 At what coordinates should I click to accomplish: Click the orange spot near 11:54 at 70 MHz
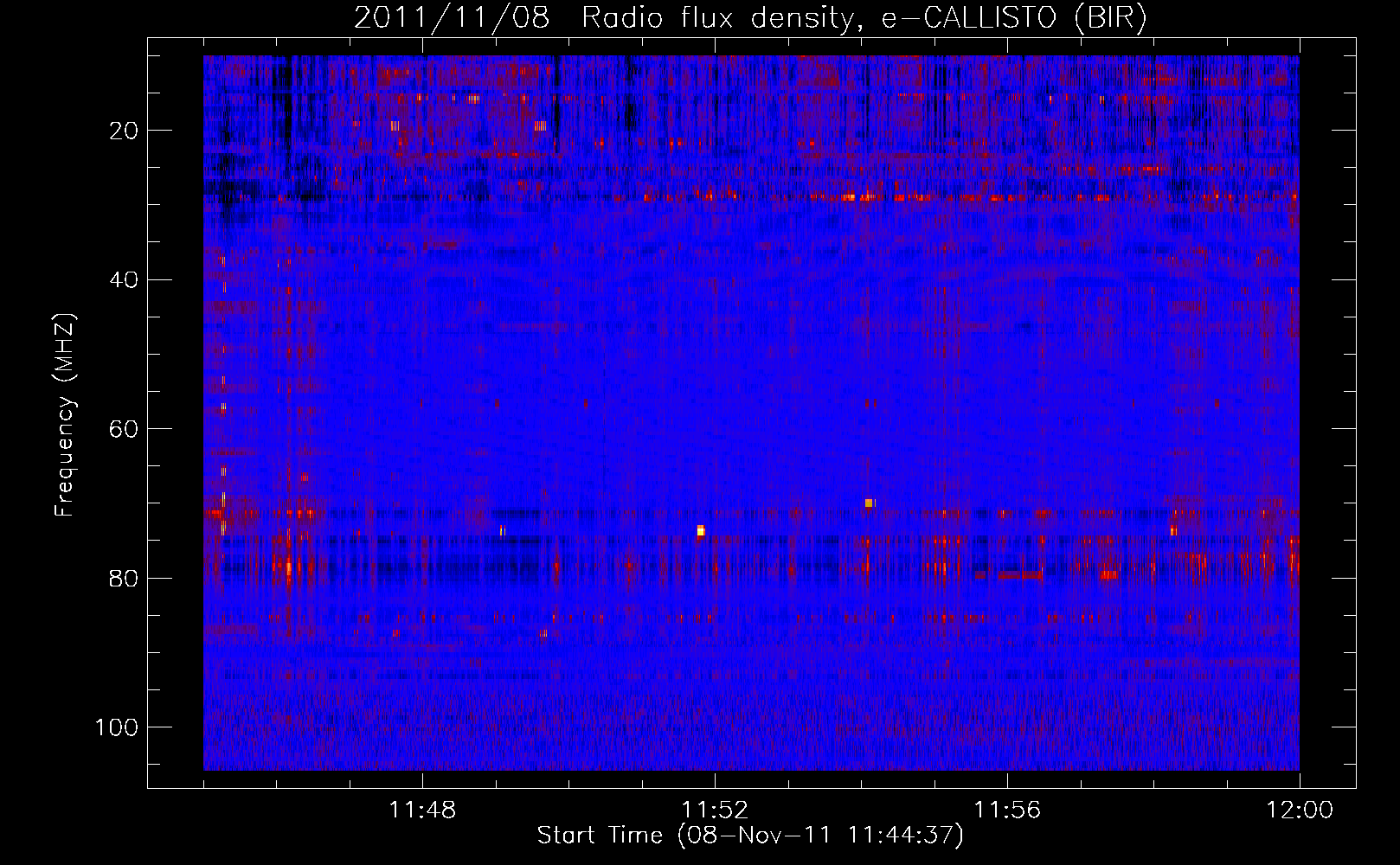[x=869, y=503]
